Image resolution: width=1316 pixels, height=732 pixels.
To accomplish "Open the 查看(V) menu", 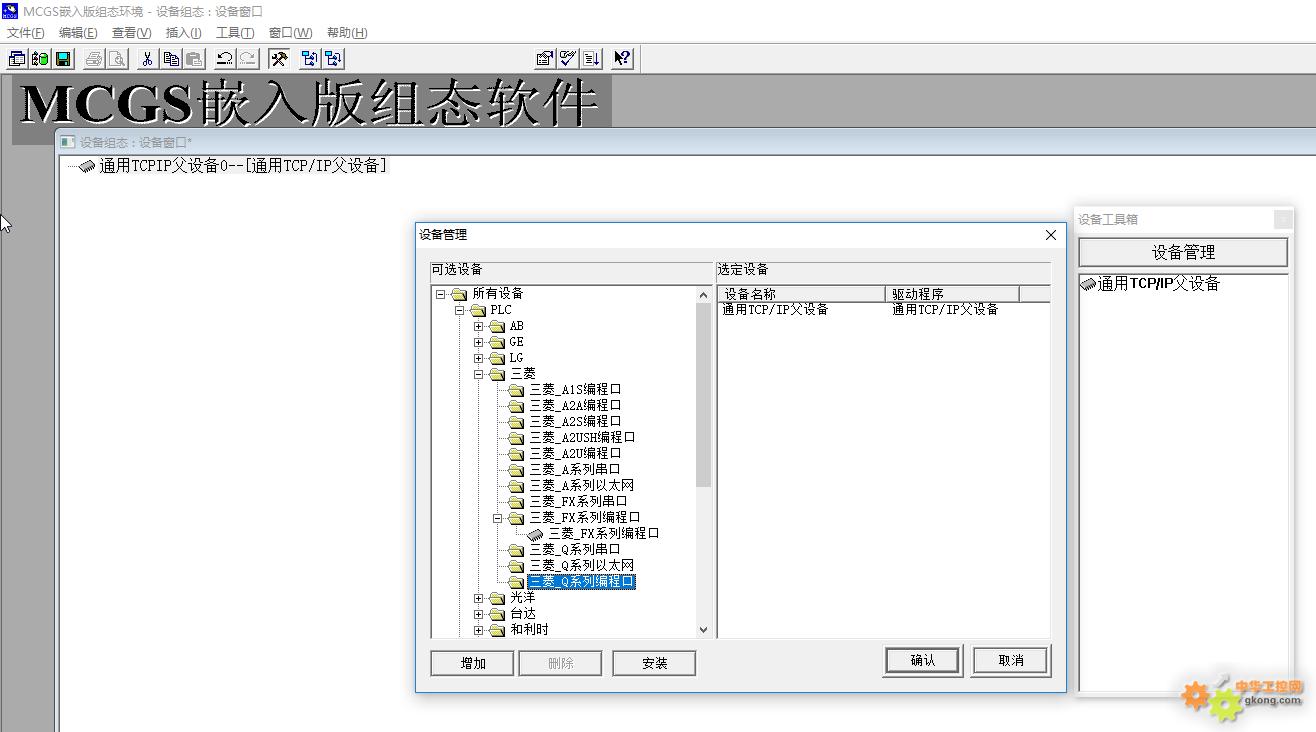I will coord(131,33).
